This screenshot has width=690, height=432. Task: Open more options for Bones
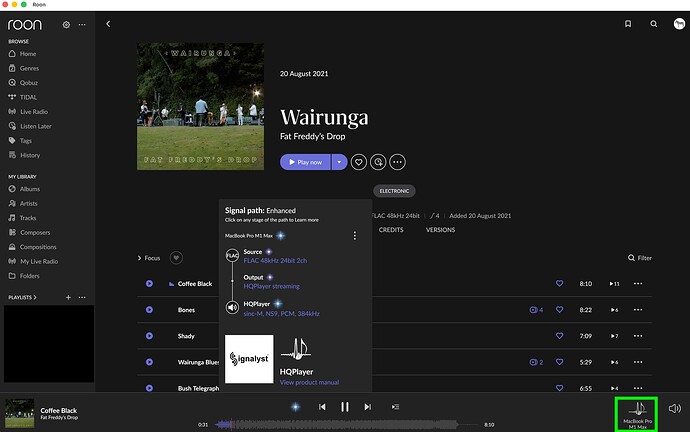pos(638,310)
